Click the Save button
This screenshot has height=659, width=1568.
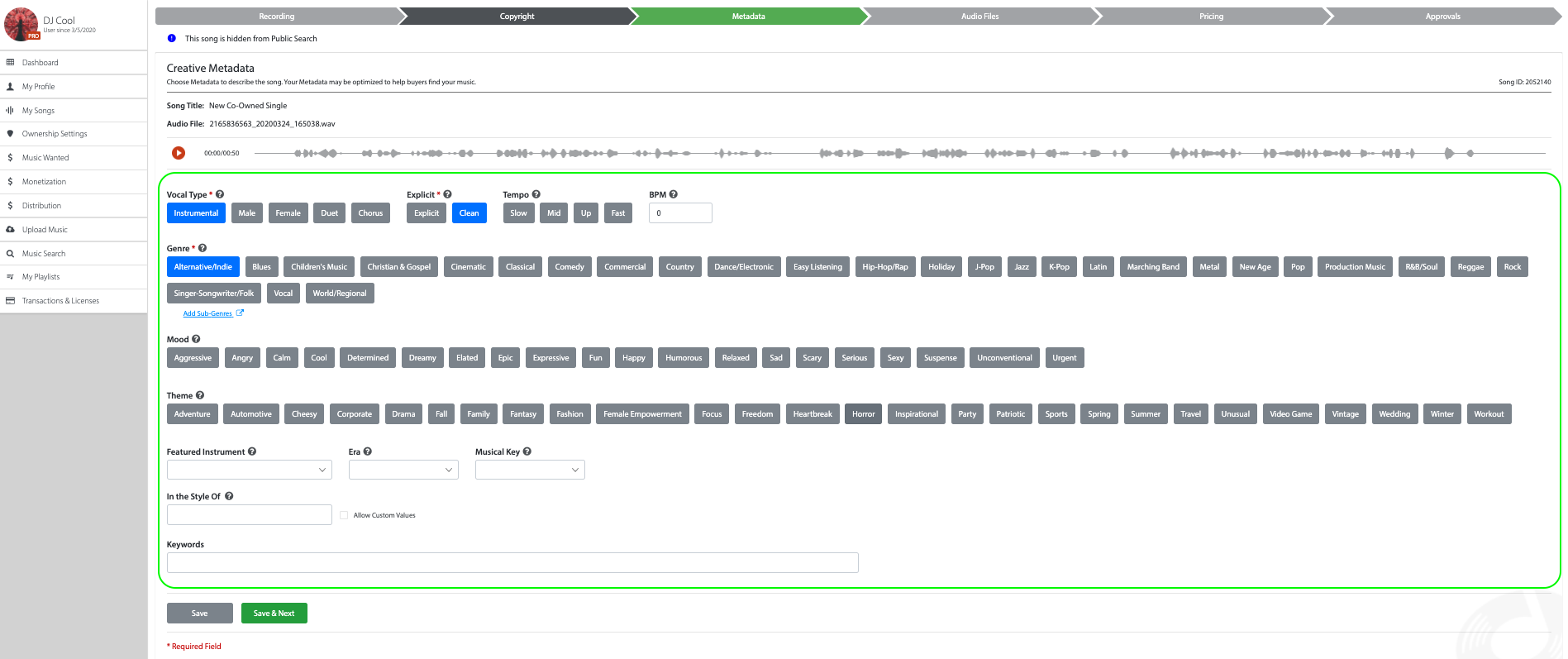(200, 614)
